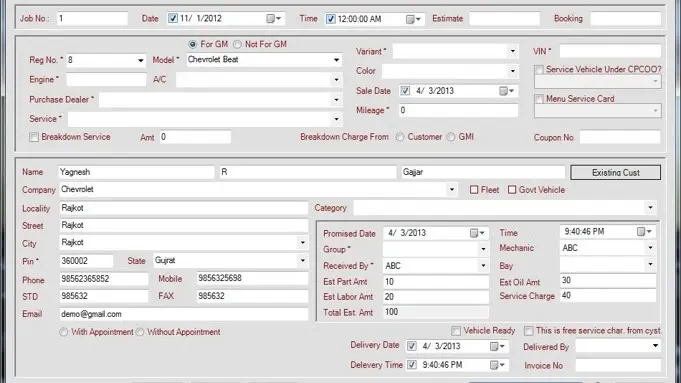Viewport: 681px width, 383px height.
Task: Select Without Appointment radio button
Action: pyautogui.click(x=140, y=332)
